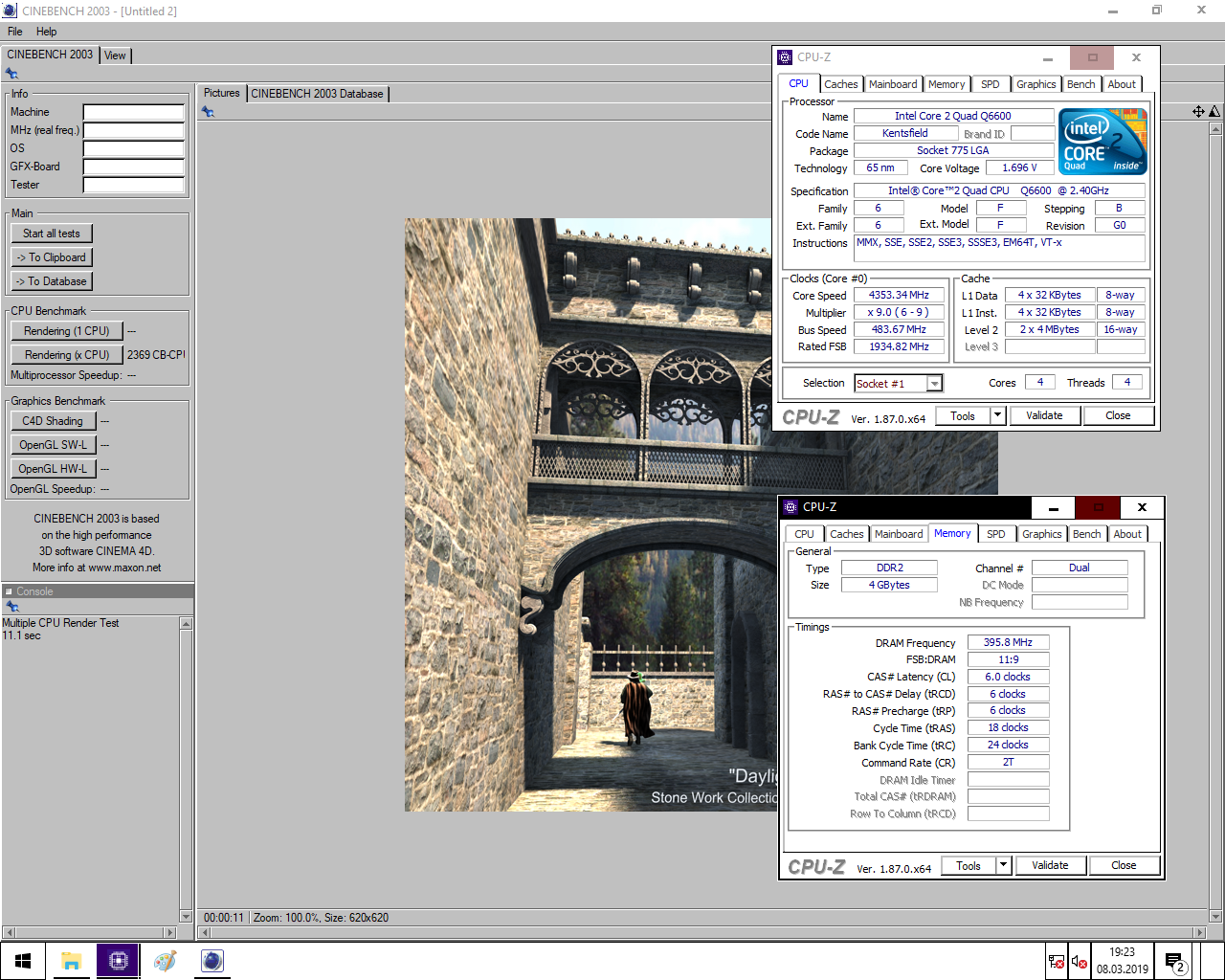This screenshot has height=980, width=1225.
Task: Click the Paint palette taskbar icon
Action: (165, 961)
